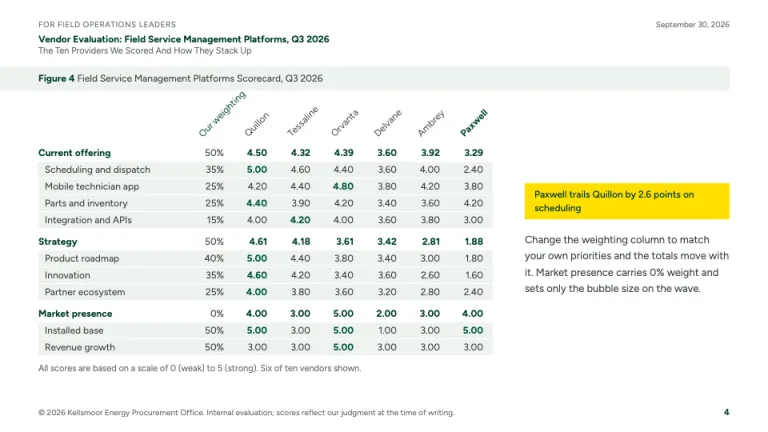Click Delvane's 3.42 Strategy score
The width and height of the screenshot is (768, 432).
point(387,241)
